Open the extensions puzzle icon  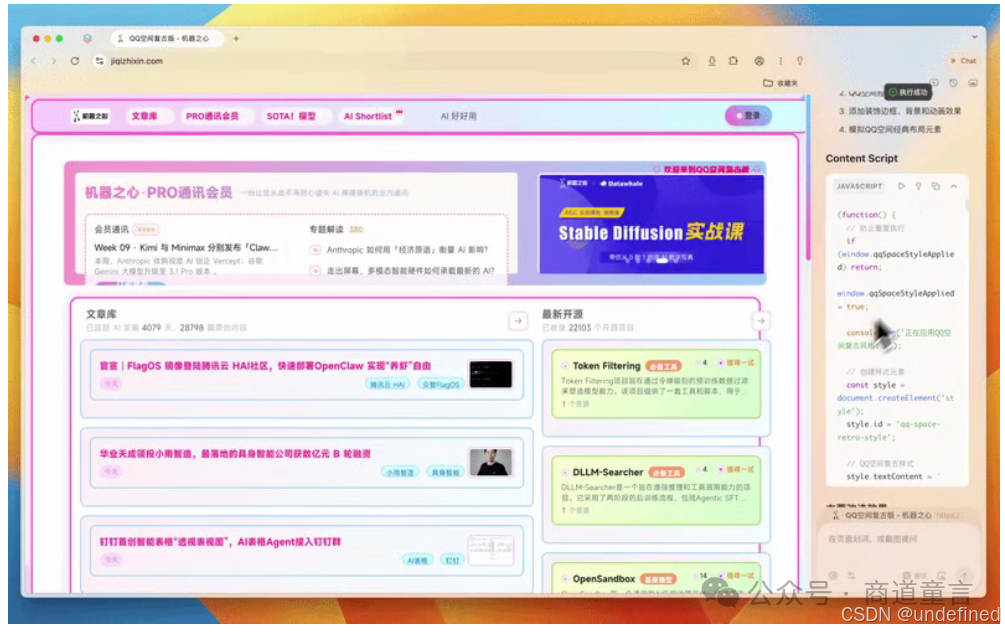(733, 61)
